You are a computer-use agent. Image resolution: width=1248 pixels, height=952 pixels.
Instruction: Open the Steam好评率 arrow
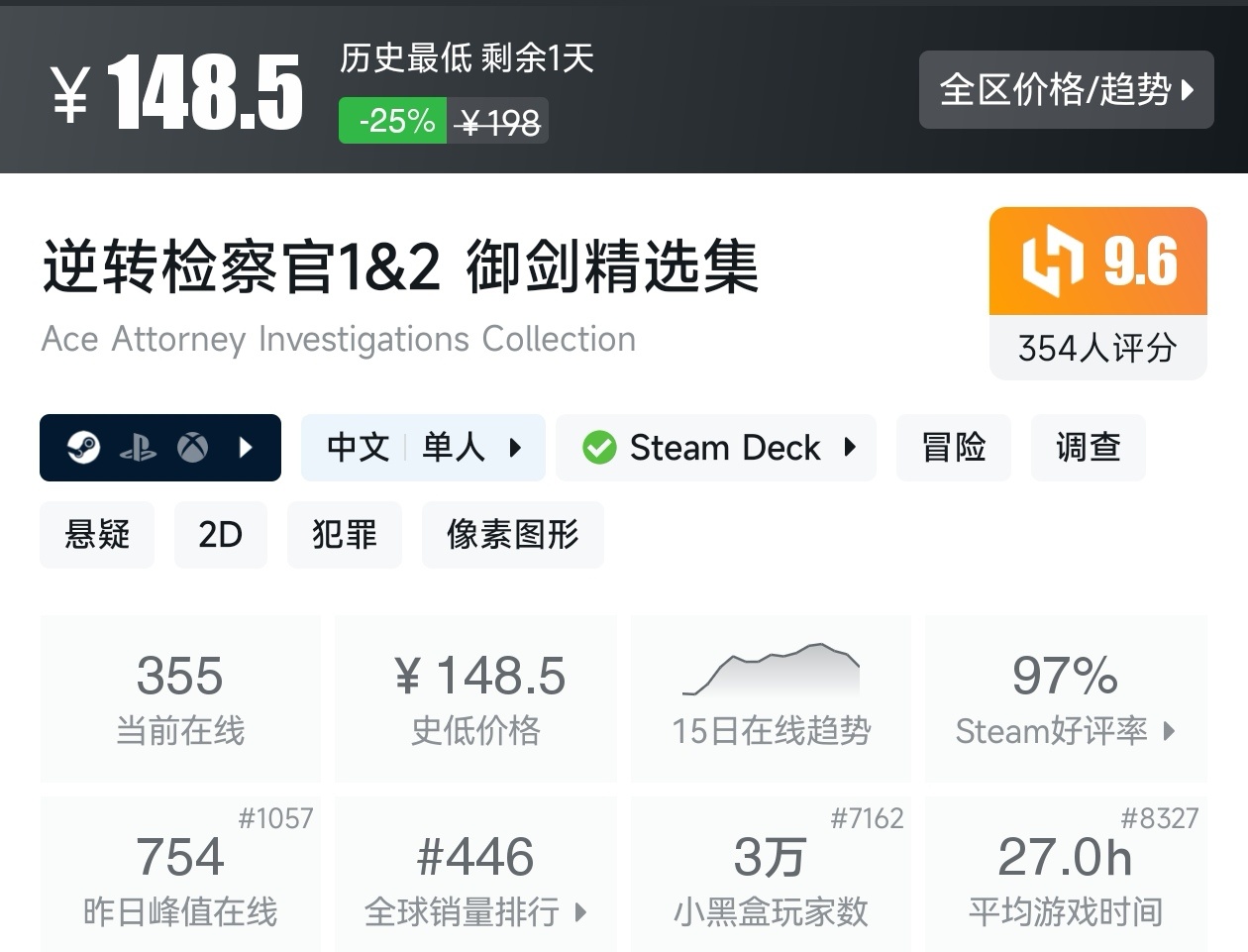point(1169,731)
